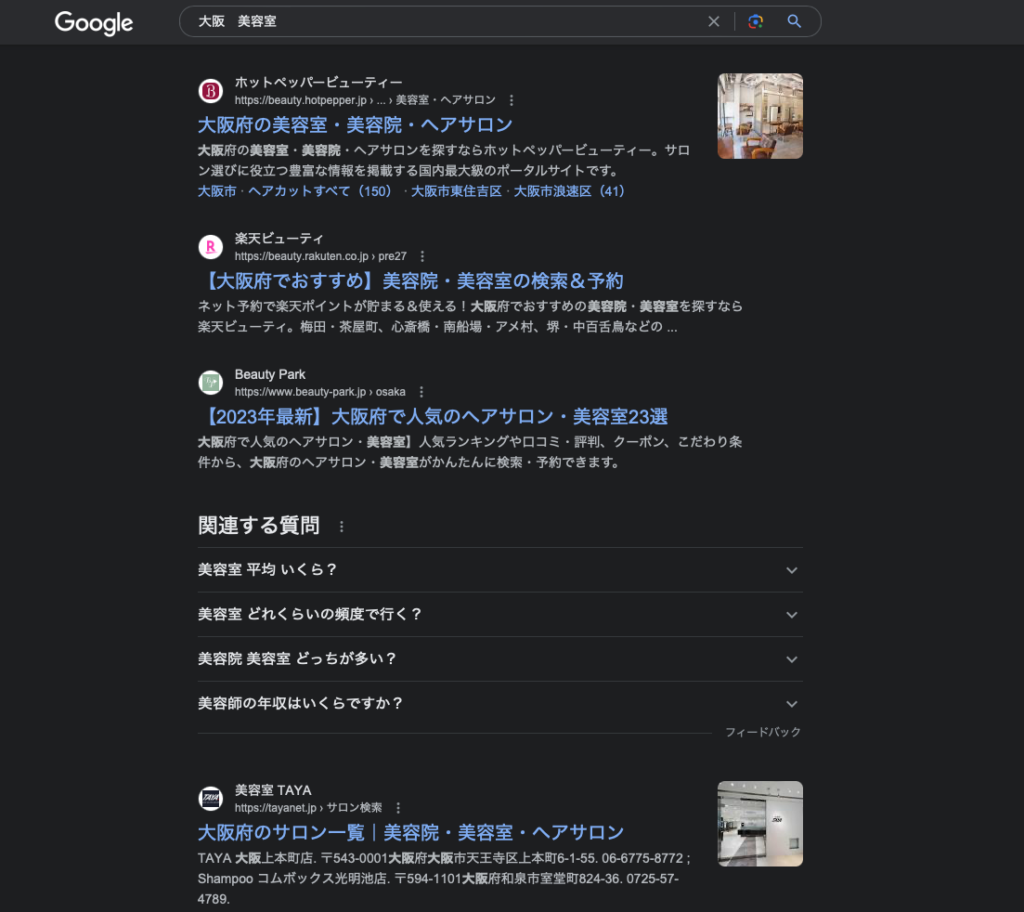The width and height of the screenshot is (1024, 912).
Task: Expand 美容院 美容室 どっちが多い？ question
Action: coord(500,659)
